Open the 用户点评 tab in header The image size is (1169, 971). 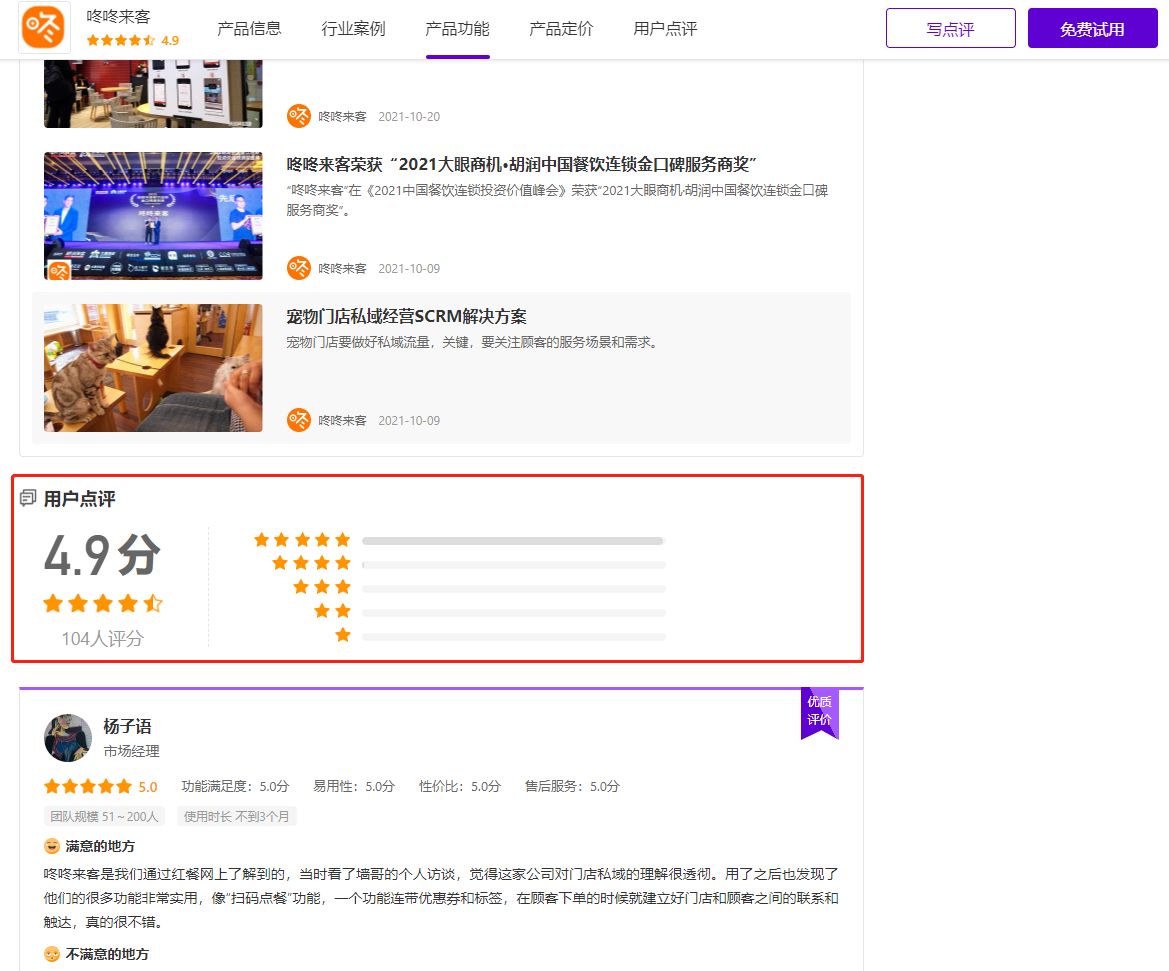coord(665,29)
